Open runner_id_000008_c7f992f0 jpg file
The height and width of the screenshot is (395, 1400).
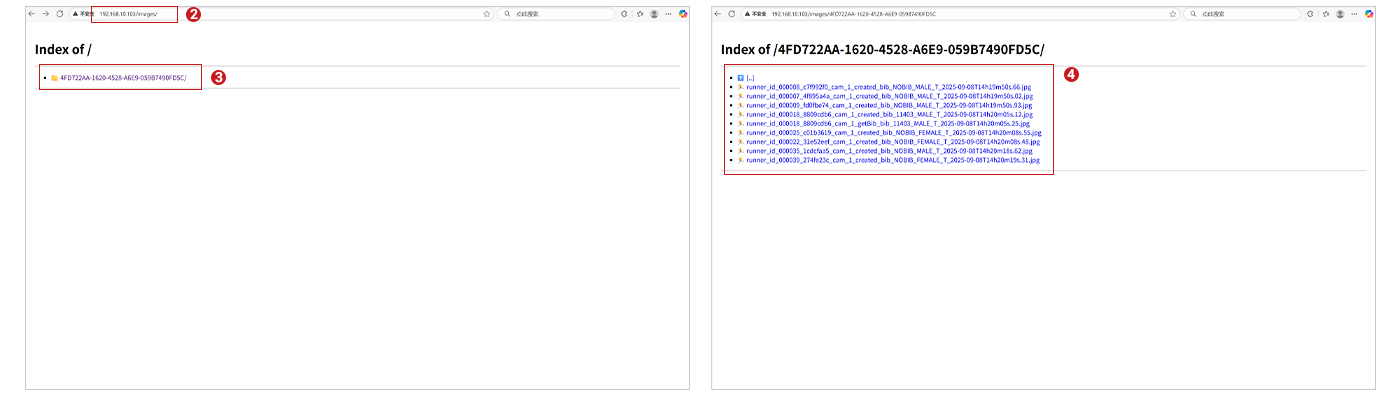889,87
